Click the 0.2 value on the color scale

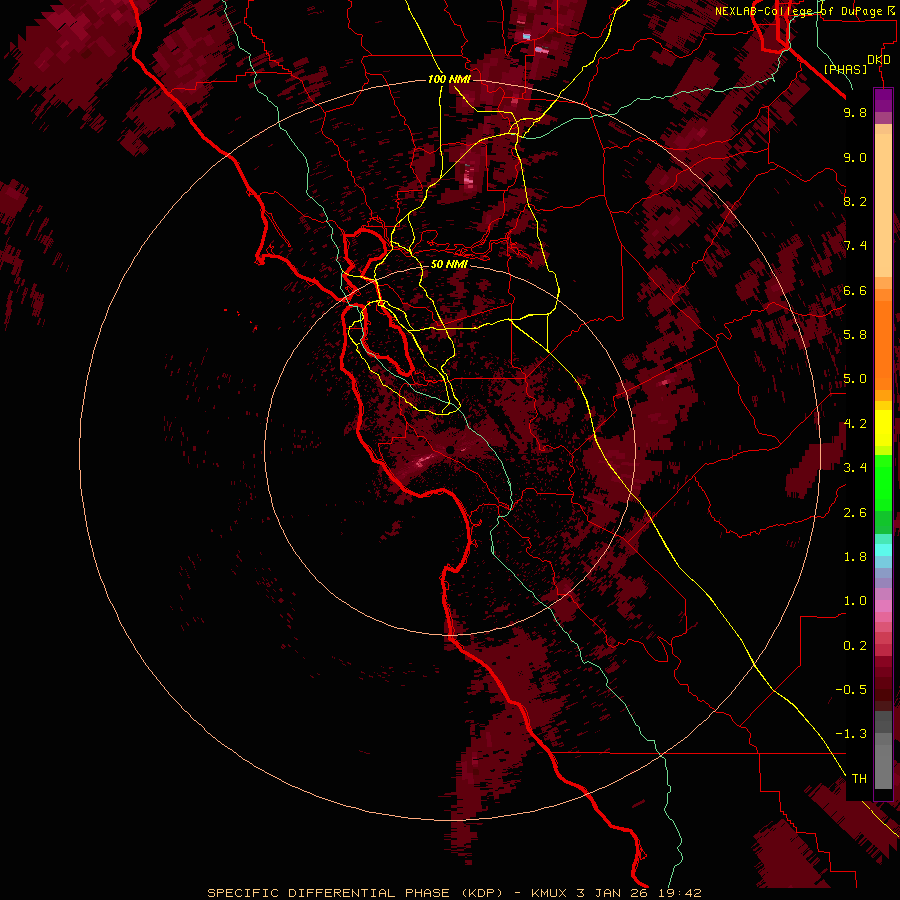[855, 646]
